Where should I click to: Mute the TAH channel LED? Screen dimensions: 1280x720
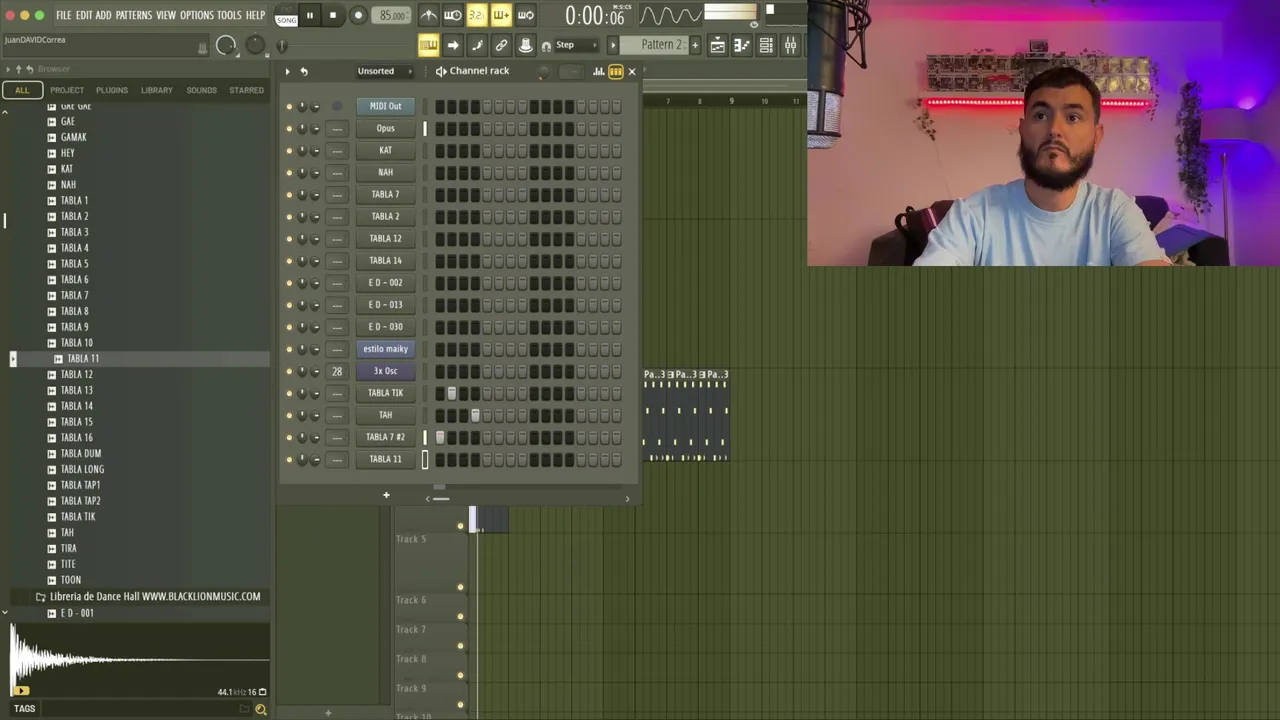click(289, 415)
